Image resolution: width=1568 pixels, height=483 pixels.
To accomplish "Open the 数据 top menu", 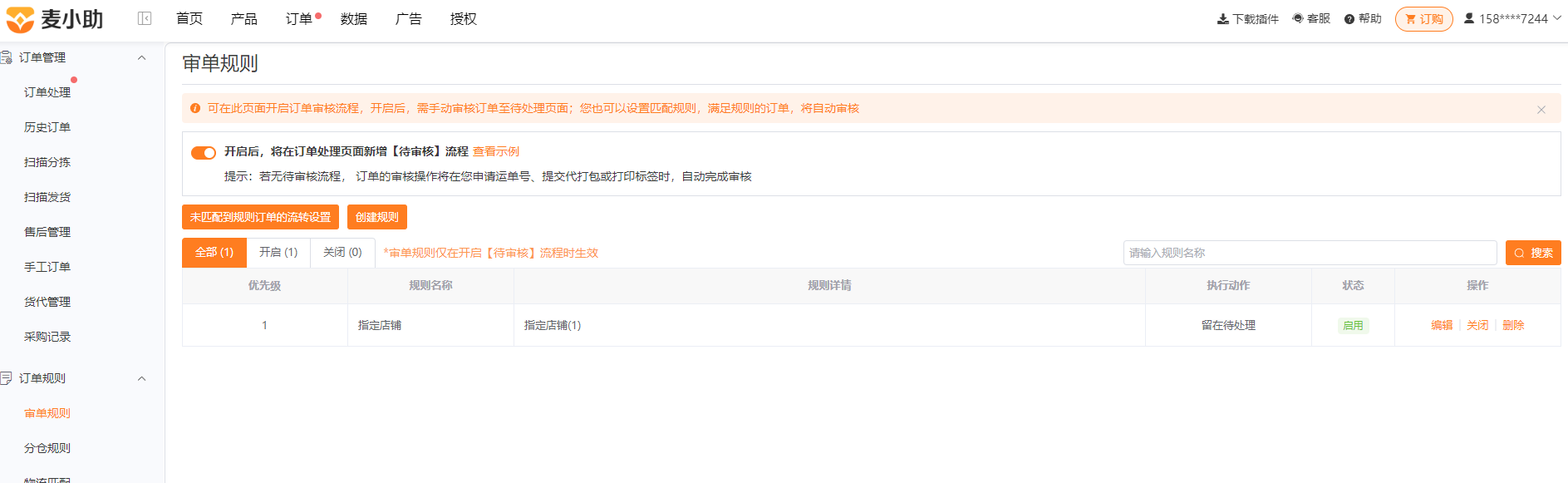I will [354, 18].
